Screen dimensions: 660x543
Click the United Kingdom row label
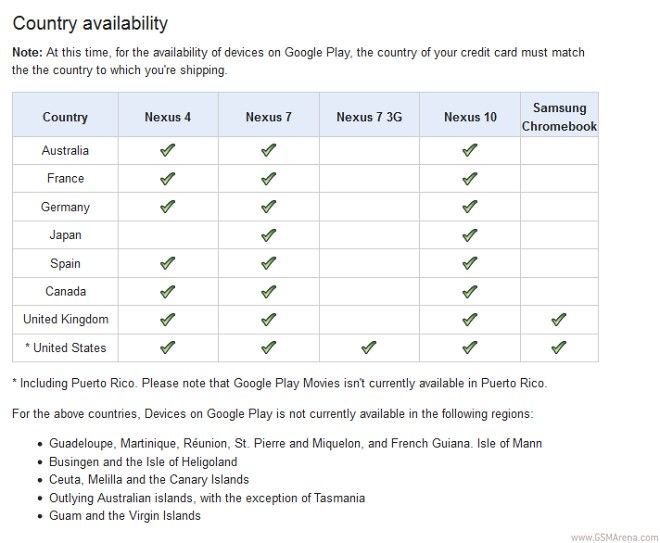[x=65, y=320]
